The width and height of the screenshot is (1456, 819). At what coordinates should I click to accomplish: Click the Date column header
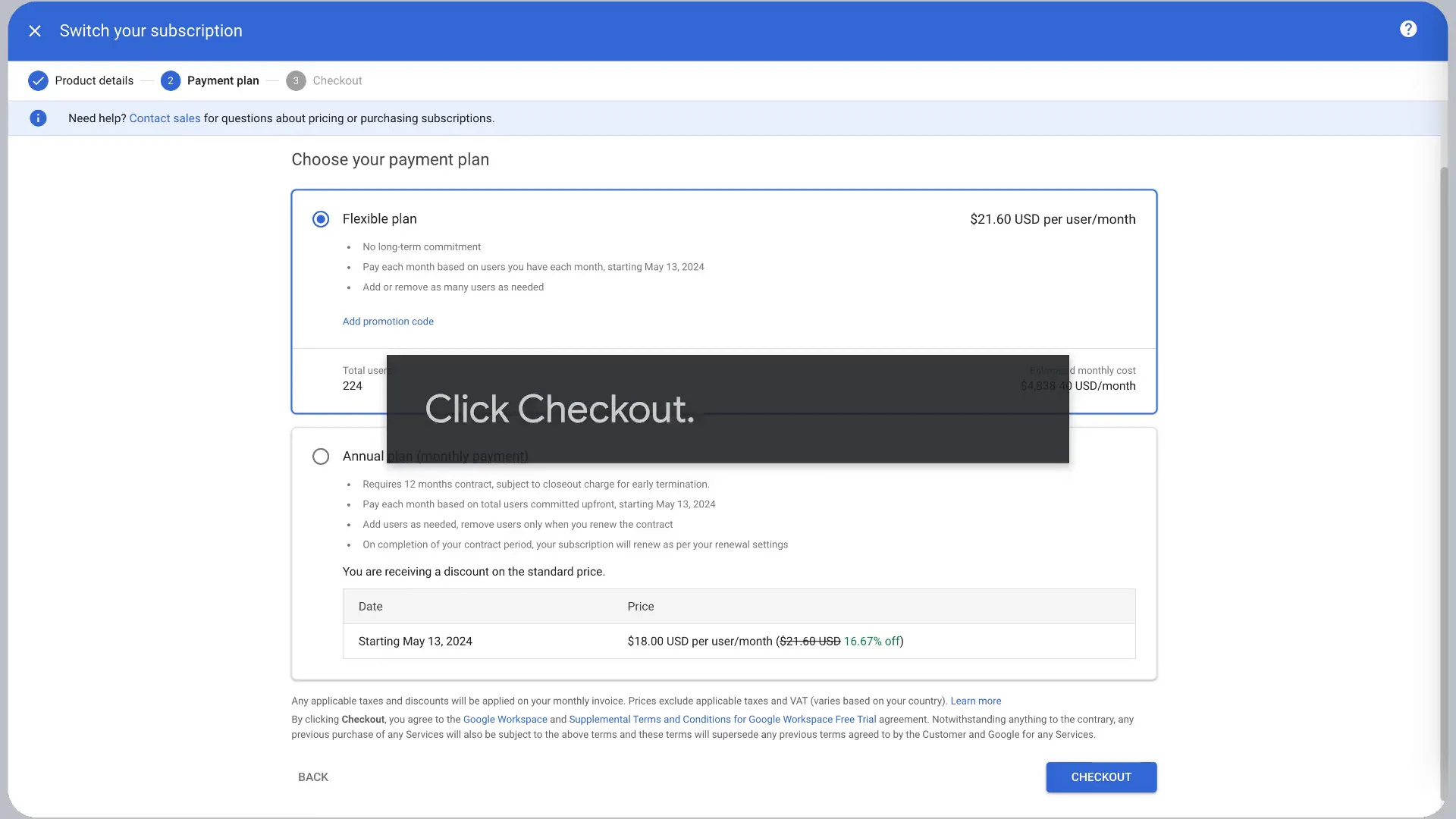(x=371, y=607)
